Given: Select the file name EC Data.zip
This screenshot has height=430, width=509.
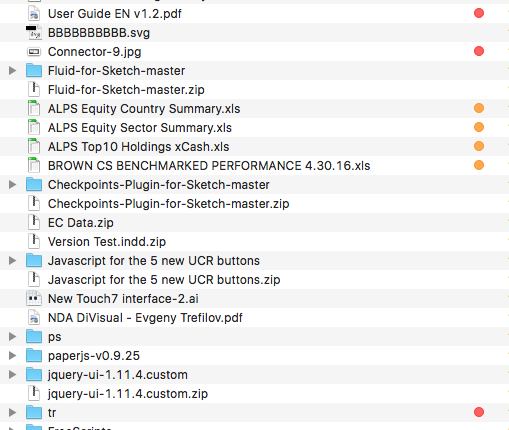Looking at the screenshot, I should pos(81,223).
